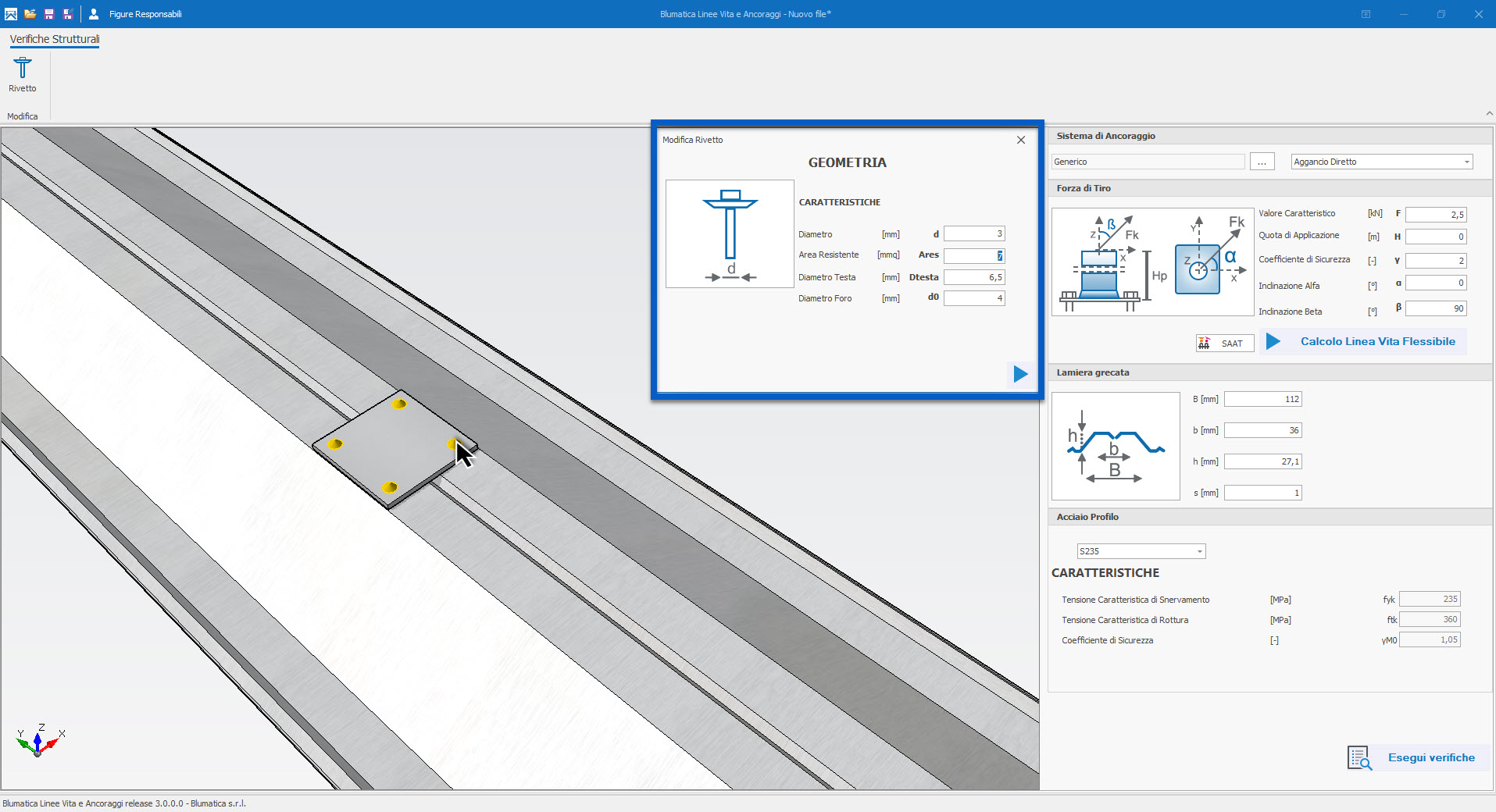Image resolution: width=1496 pixels, height=812 pixels.
Task: Save the file with the floppy icon
Action: tap(49, 14)
